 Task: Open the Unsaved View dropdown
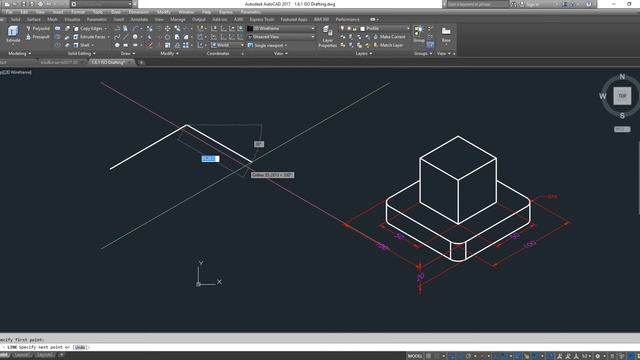[x=281, y=37]
